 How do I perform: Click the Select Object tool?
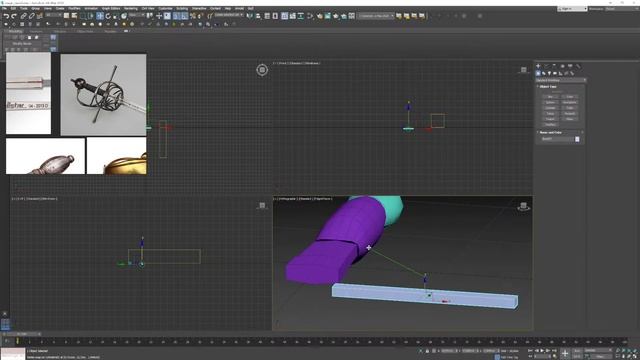66,16
